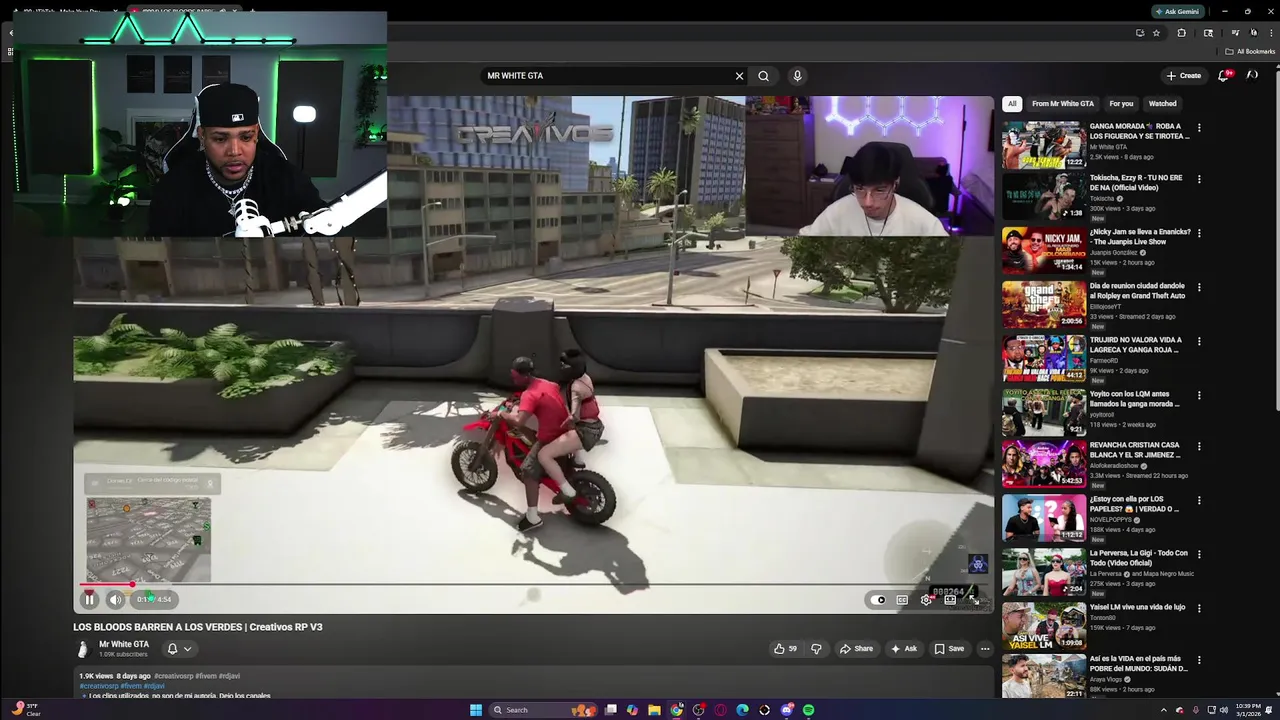
Task: Expand the notification bell dropdown for Mr White GTA
Action: [x=179, y=649]
